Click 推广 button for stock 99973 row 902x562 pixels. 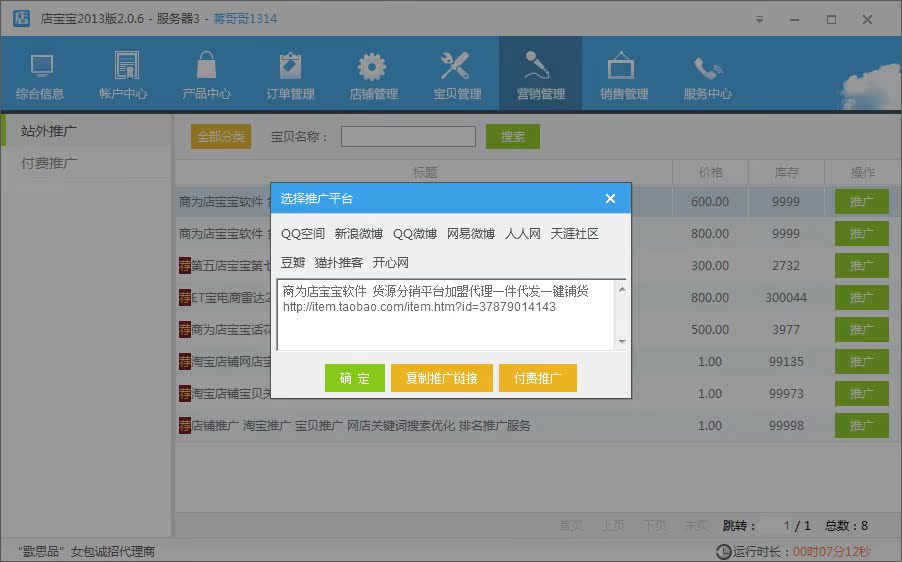point(862,393)
